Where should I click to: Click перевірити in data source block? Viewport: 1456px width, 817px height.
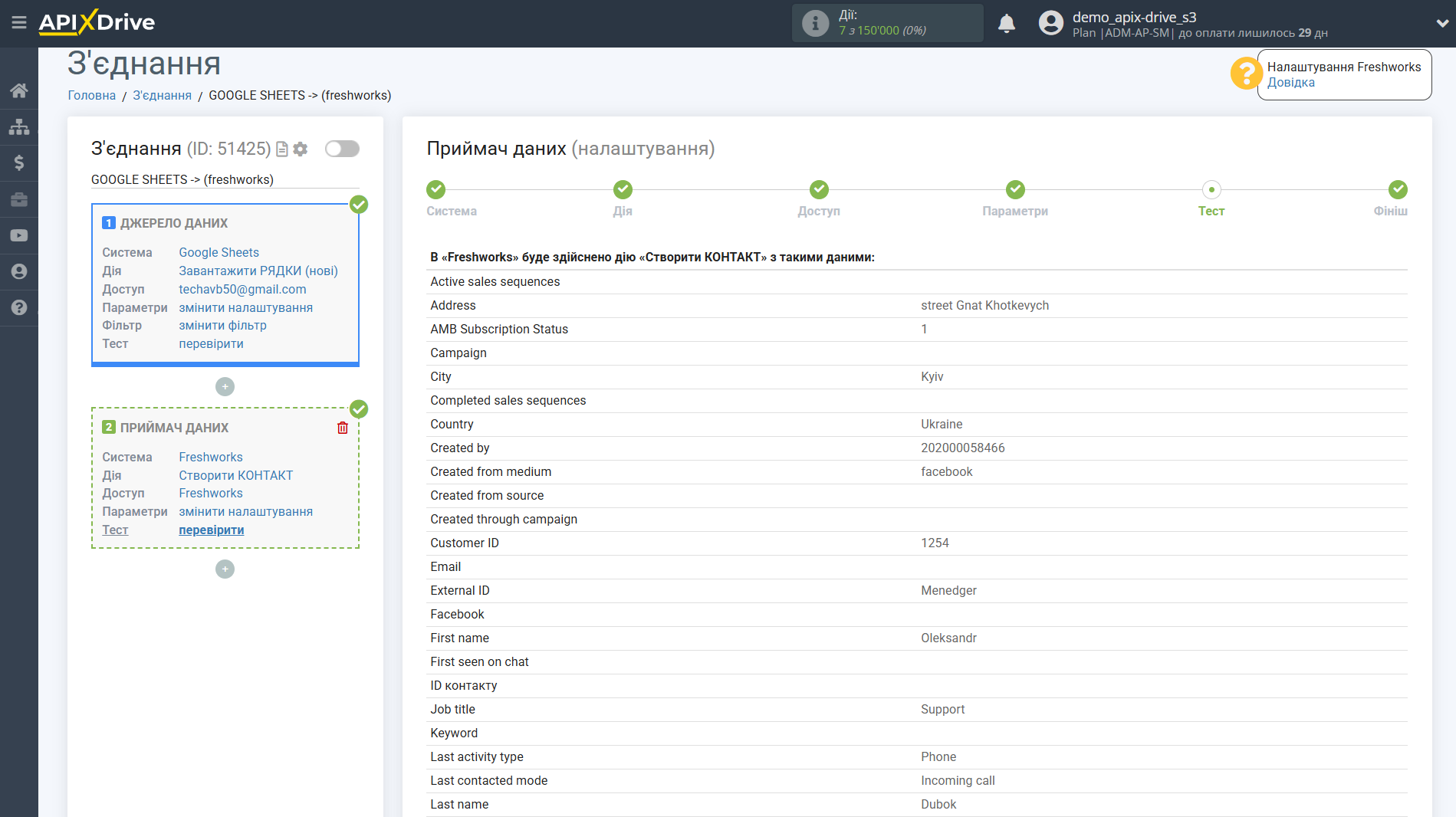tap(211, 343)
